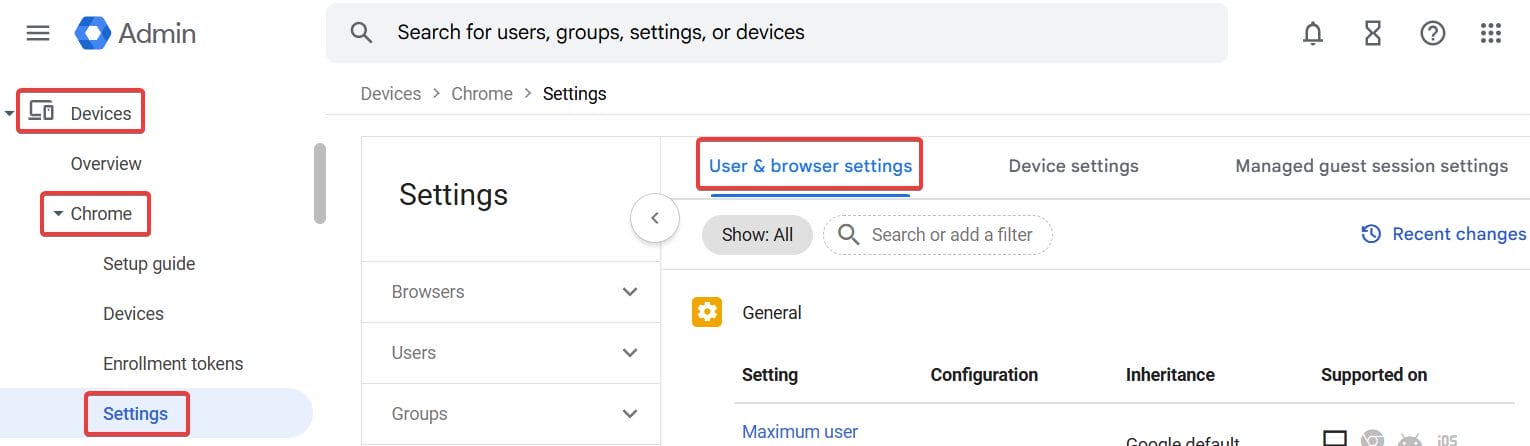Open the main hamburger menu
The image size is (1530, 446).
click(38, 33)
